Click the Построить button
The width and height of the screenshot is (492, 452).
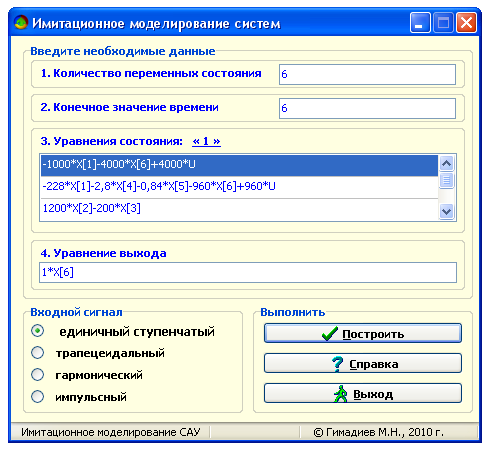[363, 333]
